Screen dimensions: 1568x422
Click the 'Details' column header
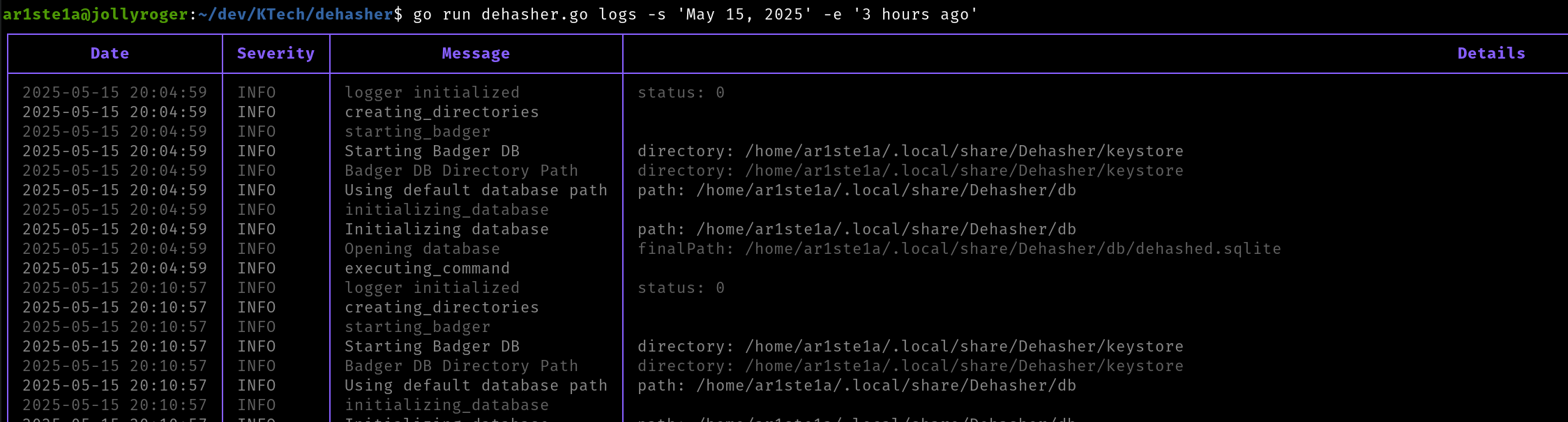point(1491,54)
